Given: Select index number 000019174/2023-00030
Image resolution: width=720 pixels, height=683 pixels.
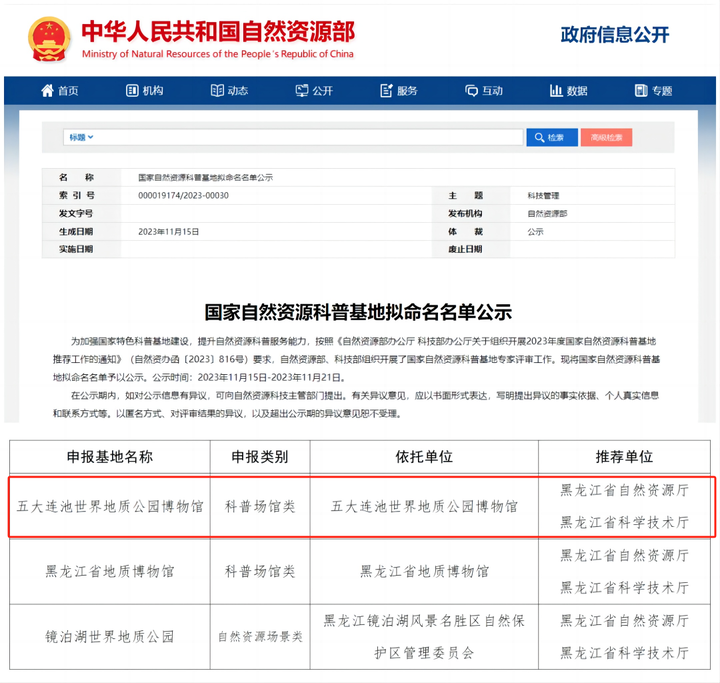Looking at the screenshot, I should [x=183, y=196].
